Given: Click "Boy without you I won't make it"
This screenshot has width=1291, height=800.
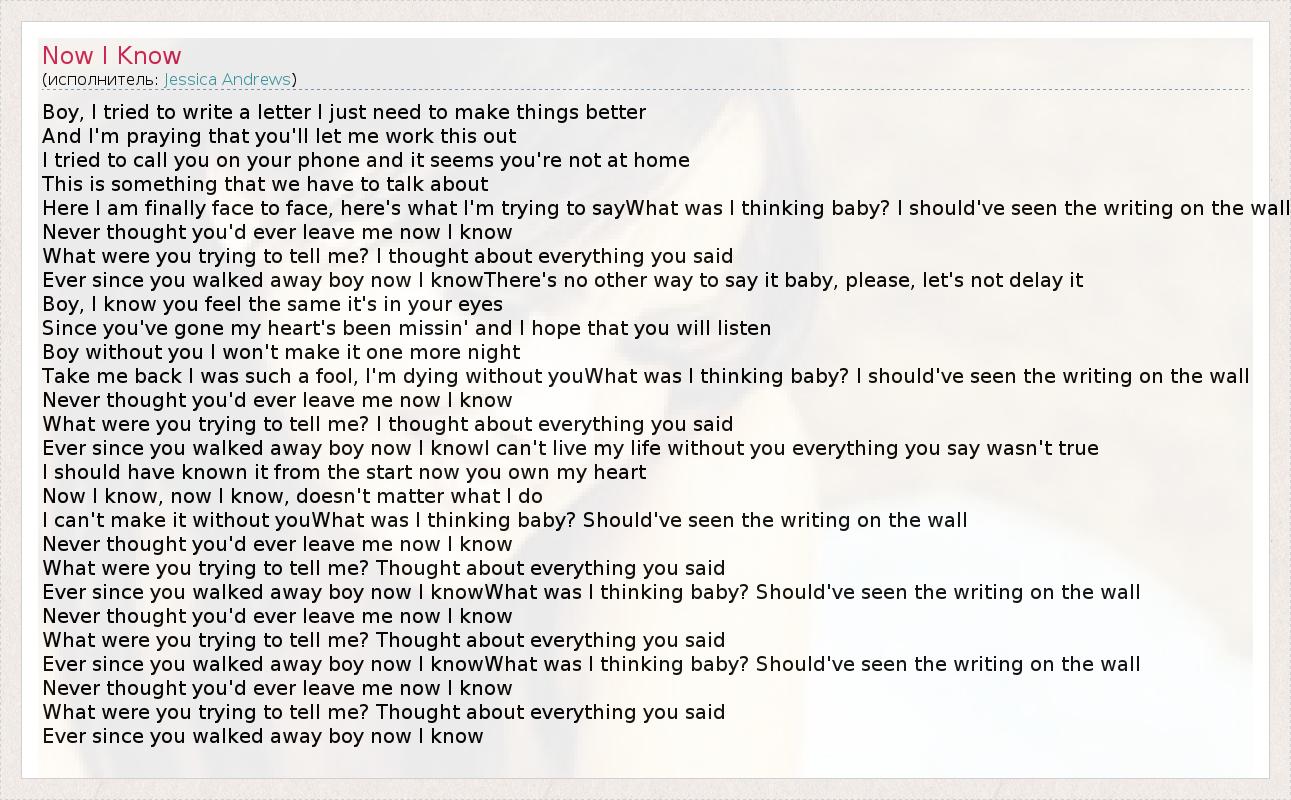Looking at the screenshot, I should point(281,352).
